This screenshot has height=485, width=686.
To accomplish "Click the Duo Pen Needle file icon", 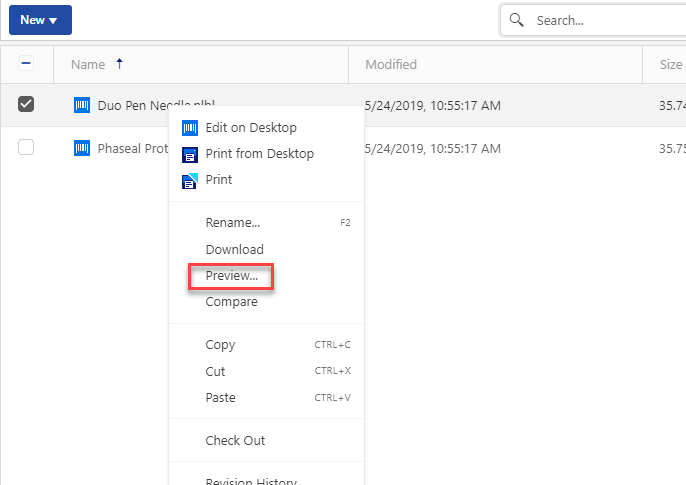I will click(x=82, y=104).
